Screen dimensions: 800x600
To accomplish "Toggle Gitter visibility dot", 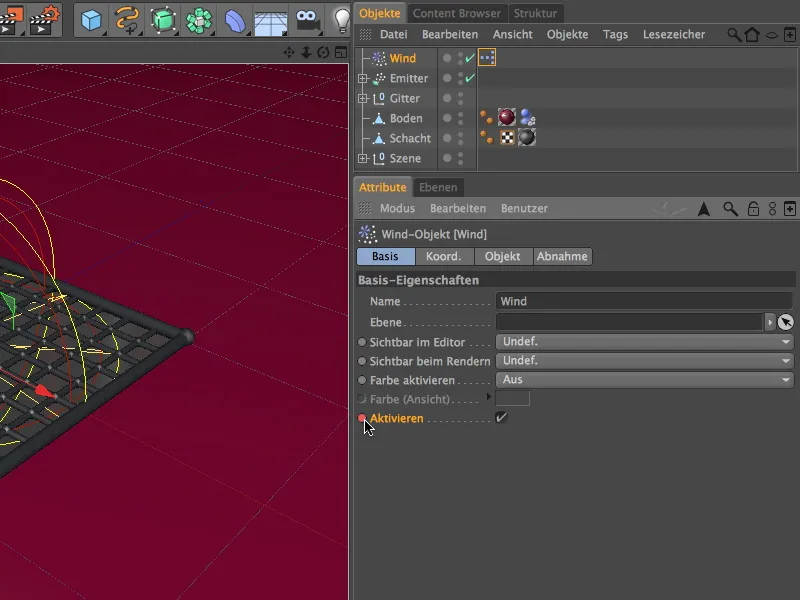I will [447, 98].
